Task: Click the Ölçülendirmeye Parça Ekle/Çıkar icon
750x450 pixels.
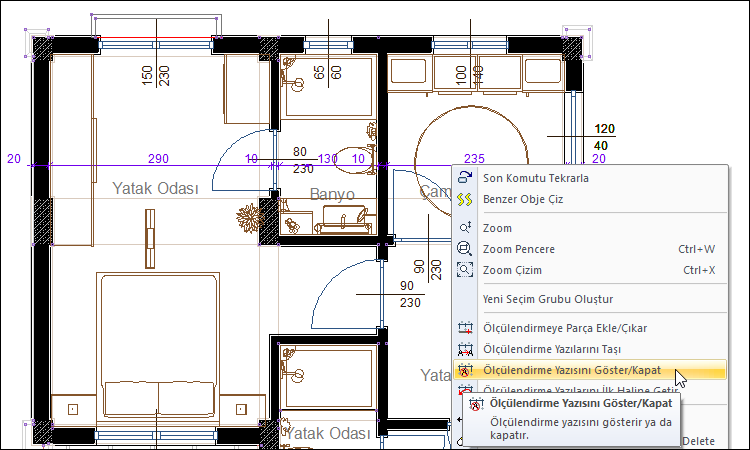Action: (465, 328)
